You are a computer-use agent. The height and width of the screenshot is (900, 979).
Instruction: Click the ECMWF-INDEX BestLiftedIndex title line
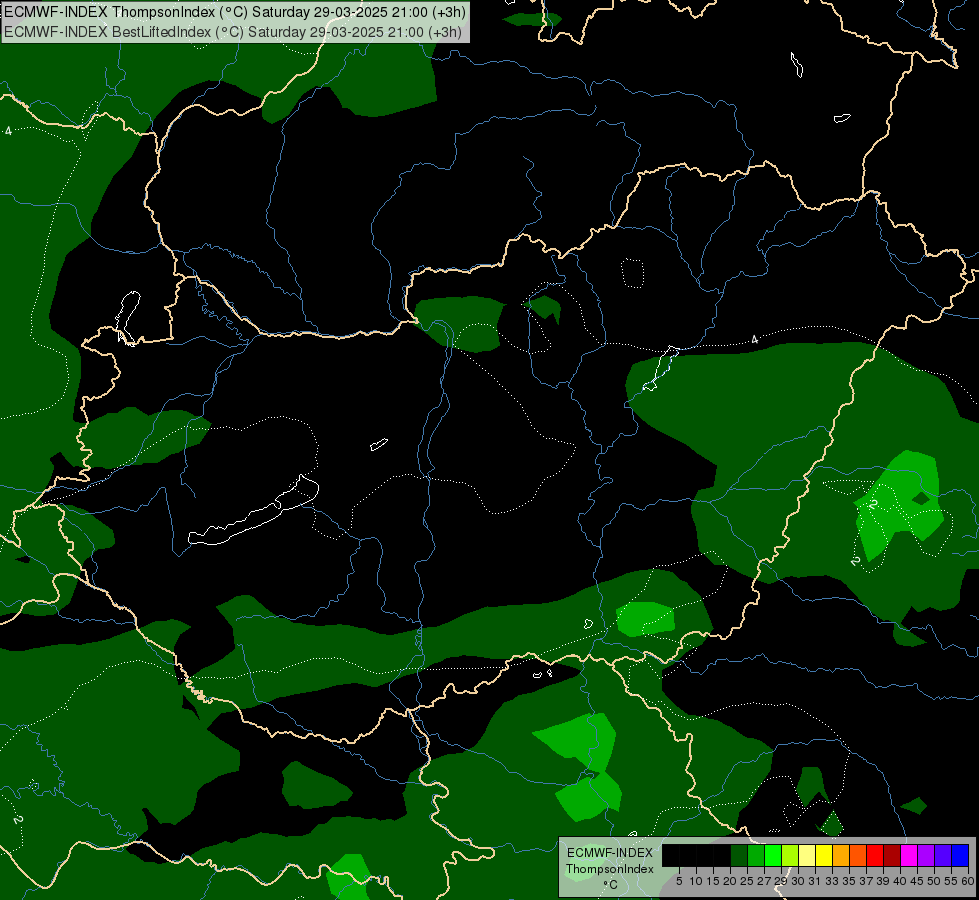(232, 32)
